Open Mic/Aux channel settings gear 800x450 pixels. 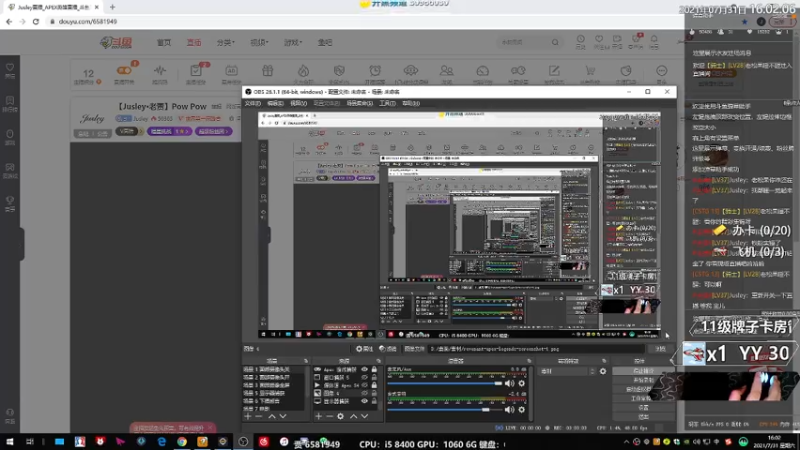click(521, 383)
